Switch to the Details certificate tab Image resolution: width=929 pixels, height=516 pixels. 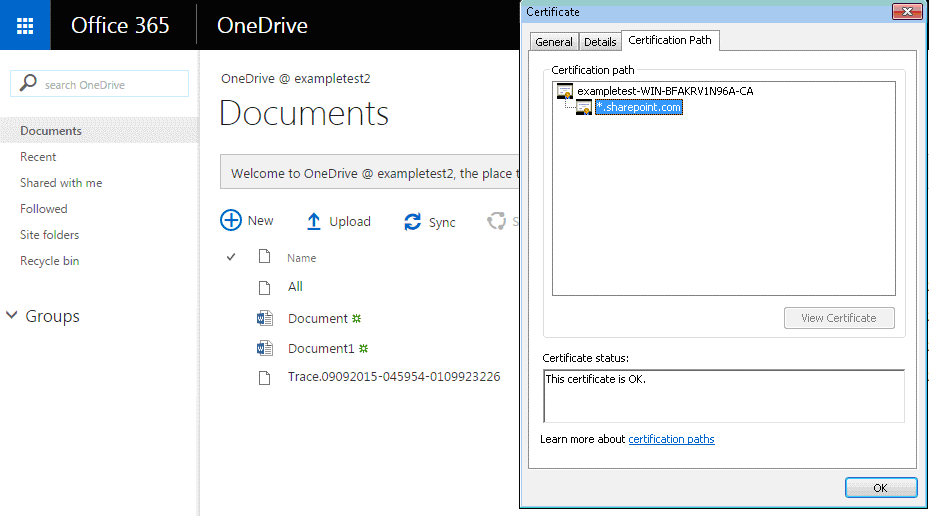point(600,42)
